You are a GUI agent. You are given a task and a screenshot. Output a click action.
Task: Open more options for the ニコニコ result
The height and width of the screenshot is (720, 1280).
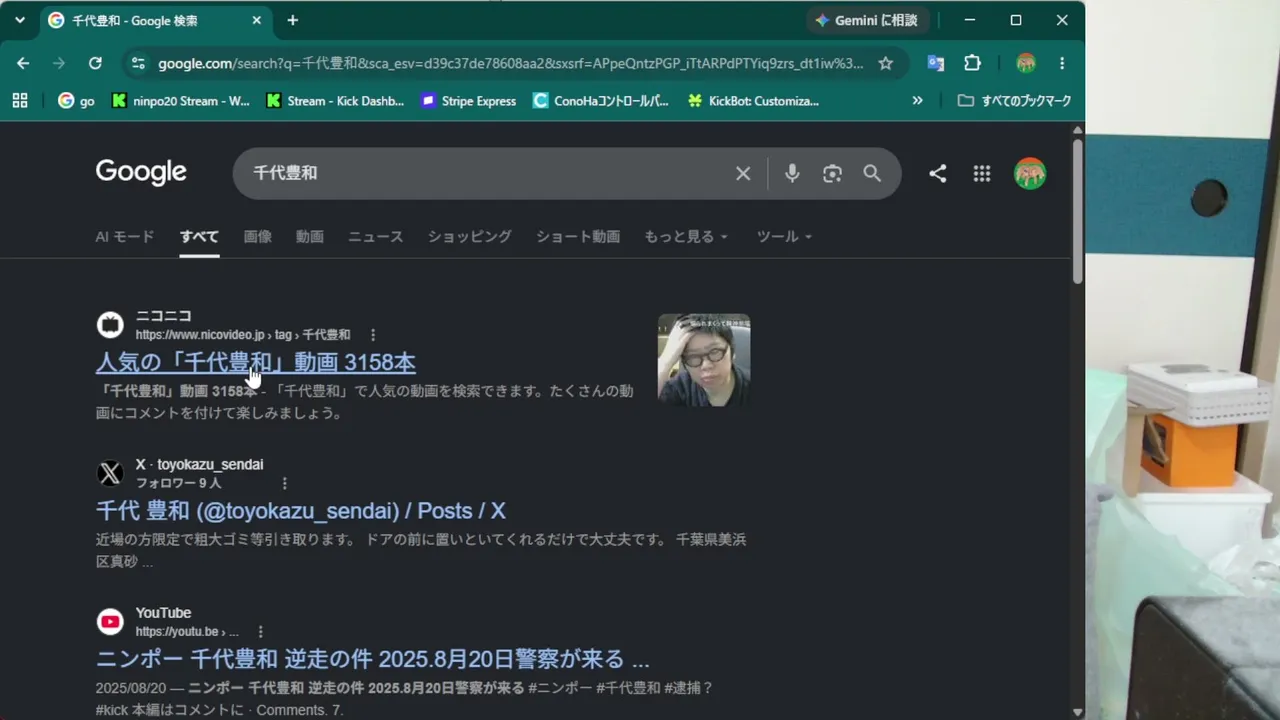click(373, 335)
